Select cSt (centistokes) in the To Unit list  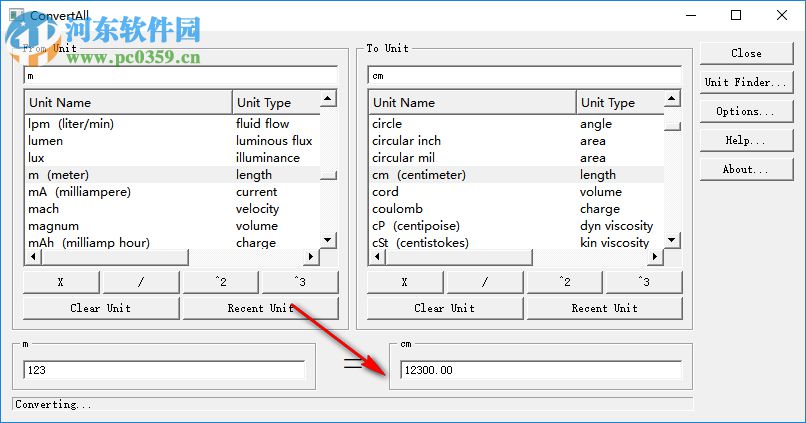click(x=517, y=242)
